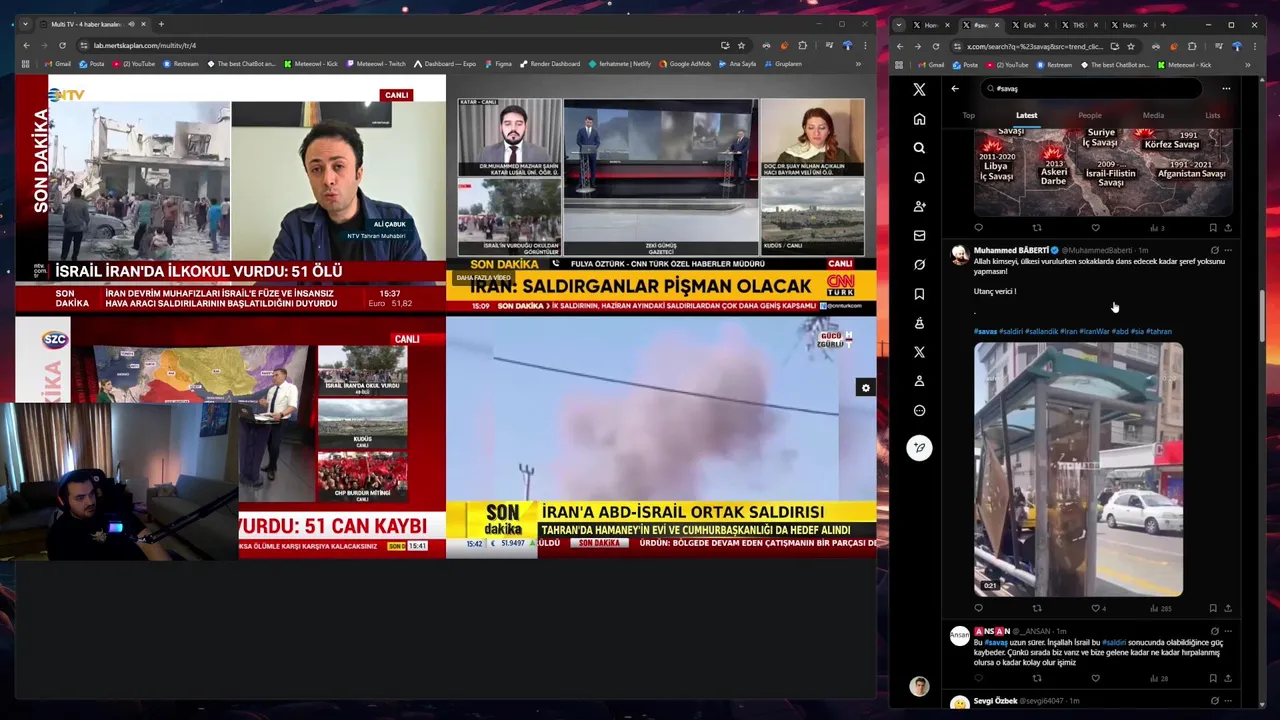Open Profile icon in X sidebar

click(919, 381)
